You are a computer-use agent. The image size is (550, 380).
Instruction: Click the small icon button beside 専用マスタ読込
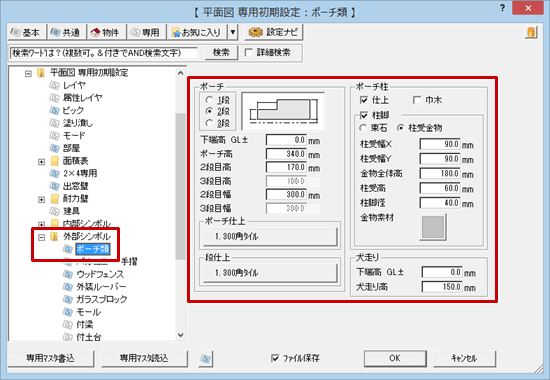click(x=206, y=359)
